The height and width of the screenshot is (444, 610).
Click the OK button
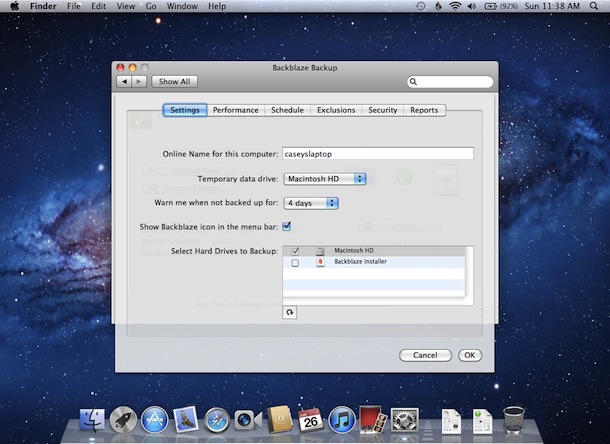click(469, 355)
